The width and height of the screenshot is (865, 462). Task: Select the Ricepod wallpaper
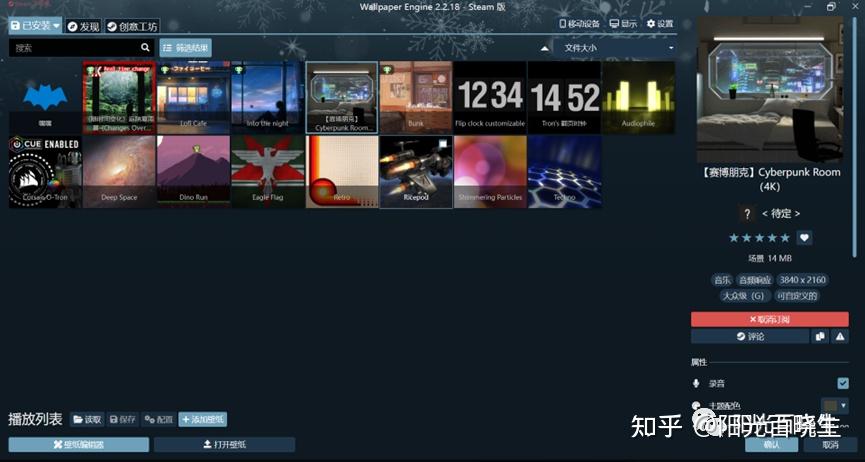point(416,172)
